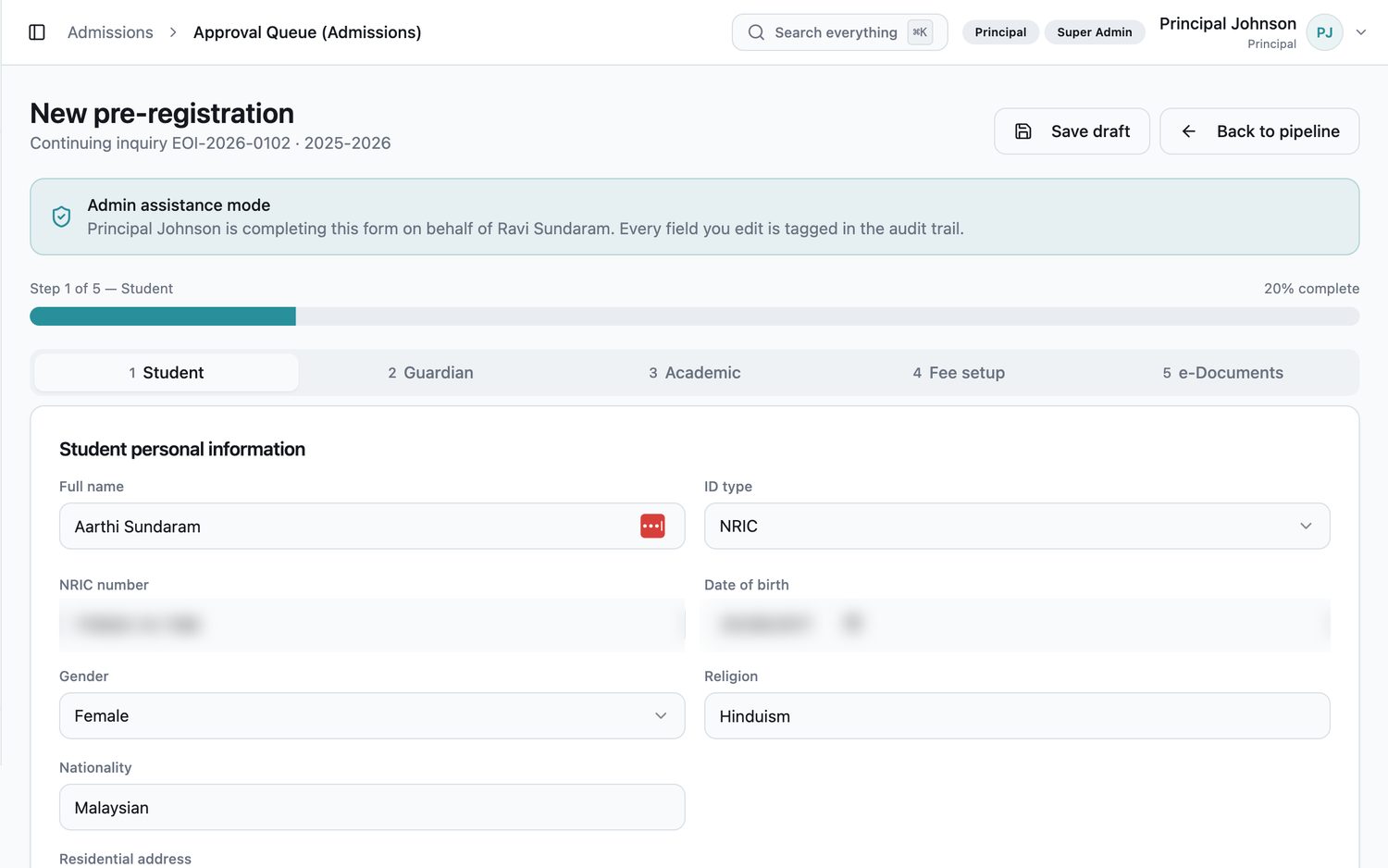Viewport: 1388px width, 868px height.
Task: Click the Super Admin role badge
Action: tap(1095, 32)
